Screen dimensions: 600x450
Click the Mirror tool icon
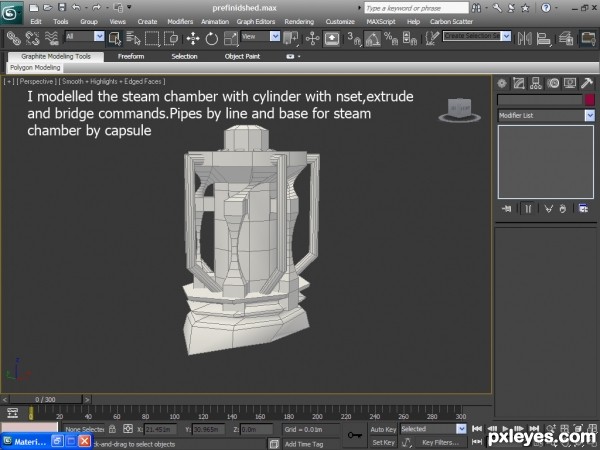coord(525,38)
